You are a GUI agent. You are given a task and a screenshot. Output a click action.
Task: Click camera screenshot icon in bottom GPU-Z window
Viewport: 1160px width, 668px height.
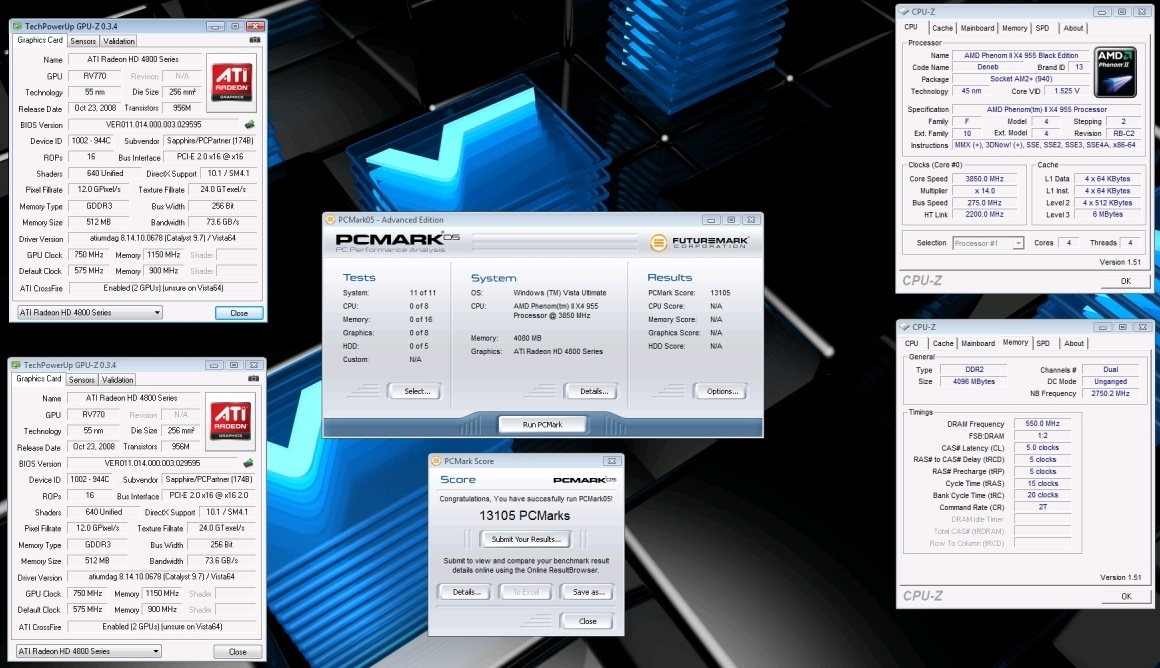(253, 378)
